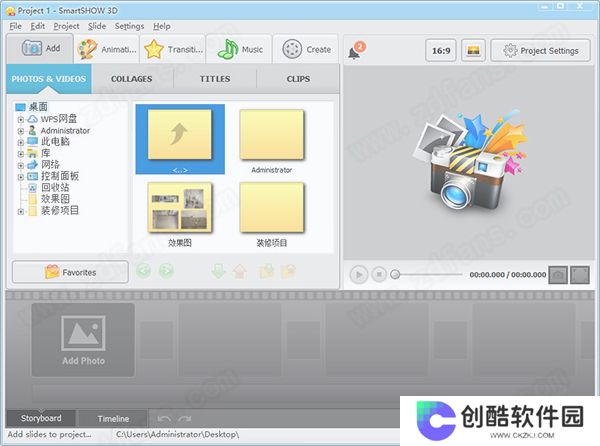Toggle fullscreen preview icon
Screen dimensions: 600x446
click(x=580, y=275)
